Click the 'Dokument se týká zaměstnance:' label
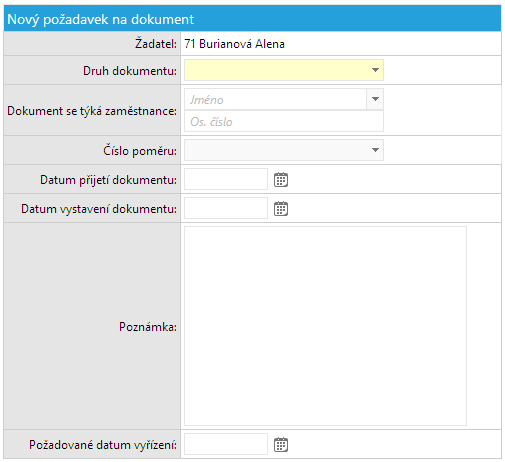Viewport: 505px width, 462px height. 92,111
